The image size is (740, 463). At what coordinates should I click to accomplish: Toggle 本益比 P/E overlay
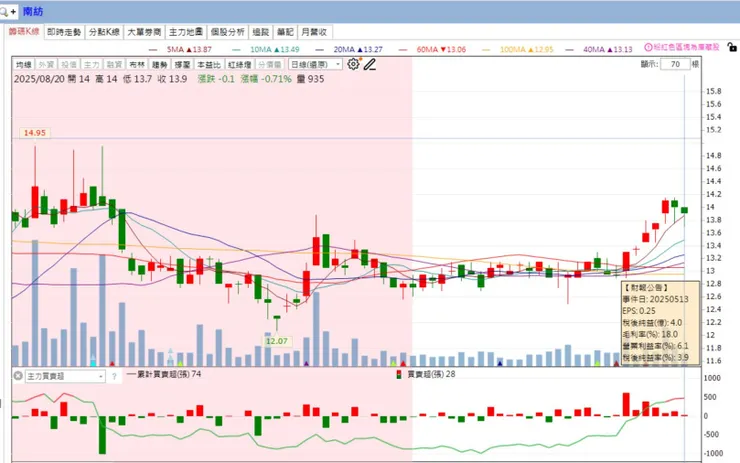[209, 65]
